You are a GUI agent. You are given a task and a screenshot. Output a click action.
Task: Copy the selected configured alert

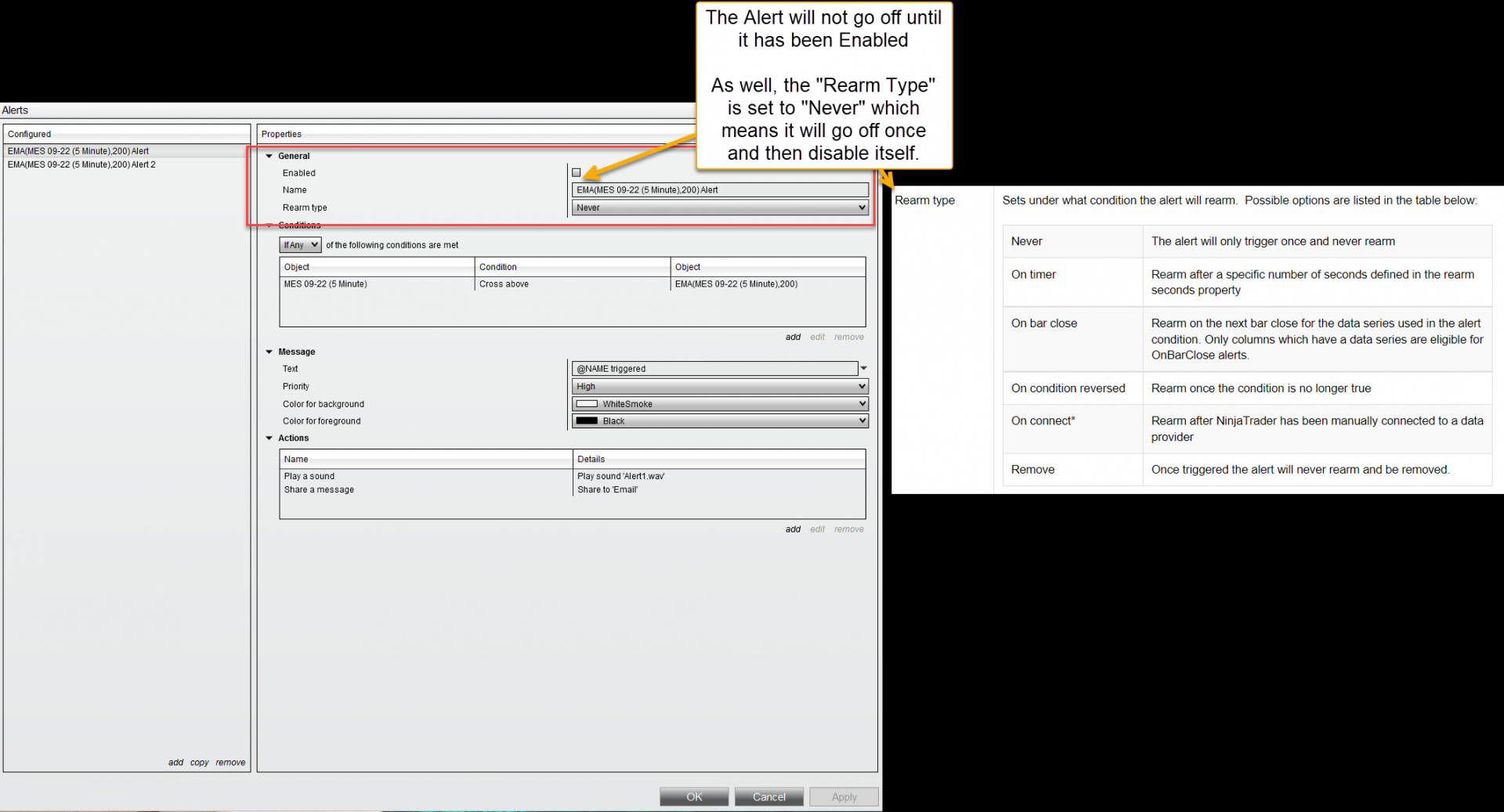199,763
